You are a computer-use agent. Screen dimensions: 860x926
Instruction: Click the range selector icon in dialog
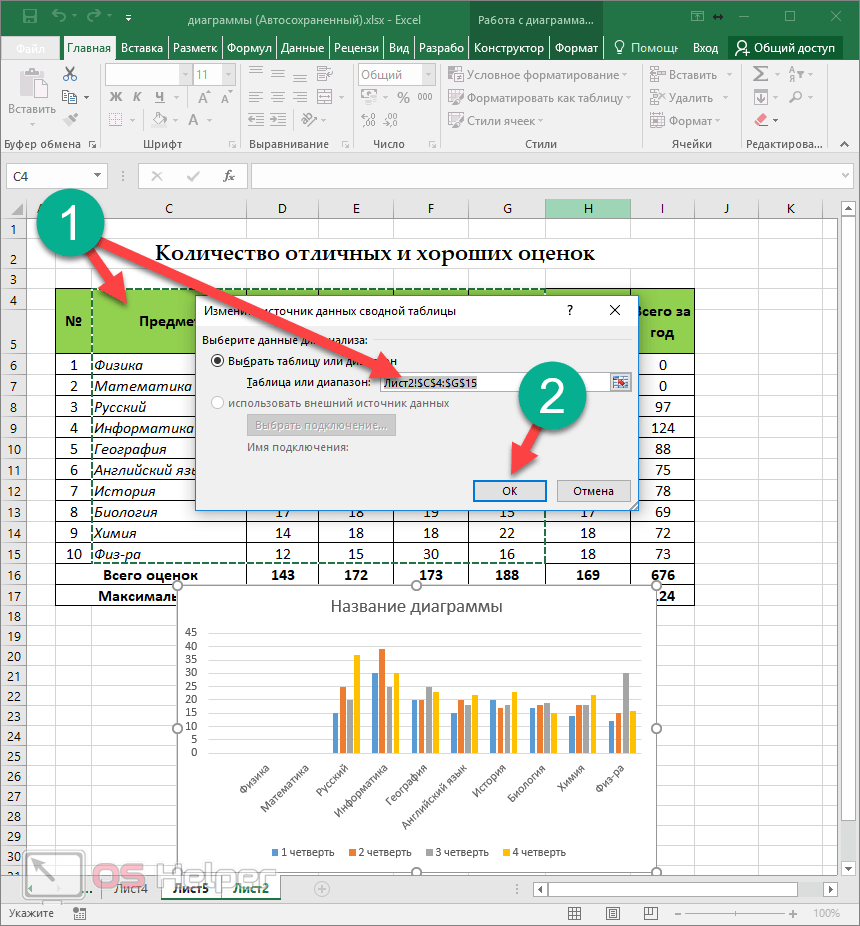[621, 382]
